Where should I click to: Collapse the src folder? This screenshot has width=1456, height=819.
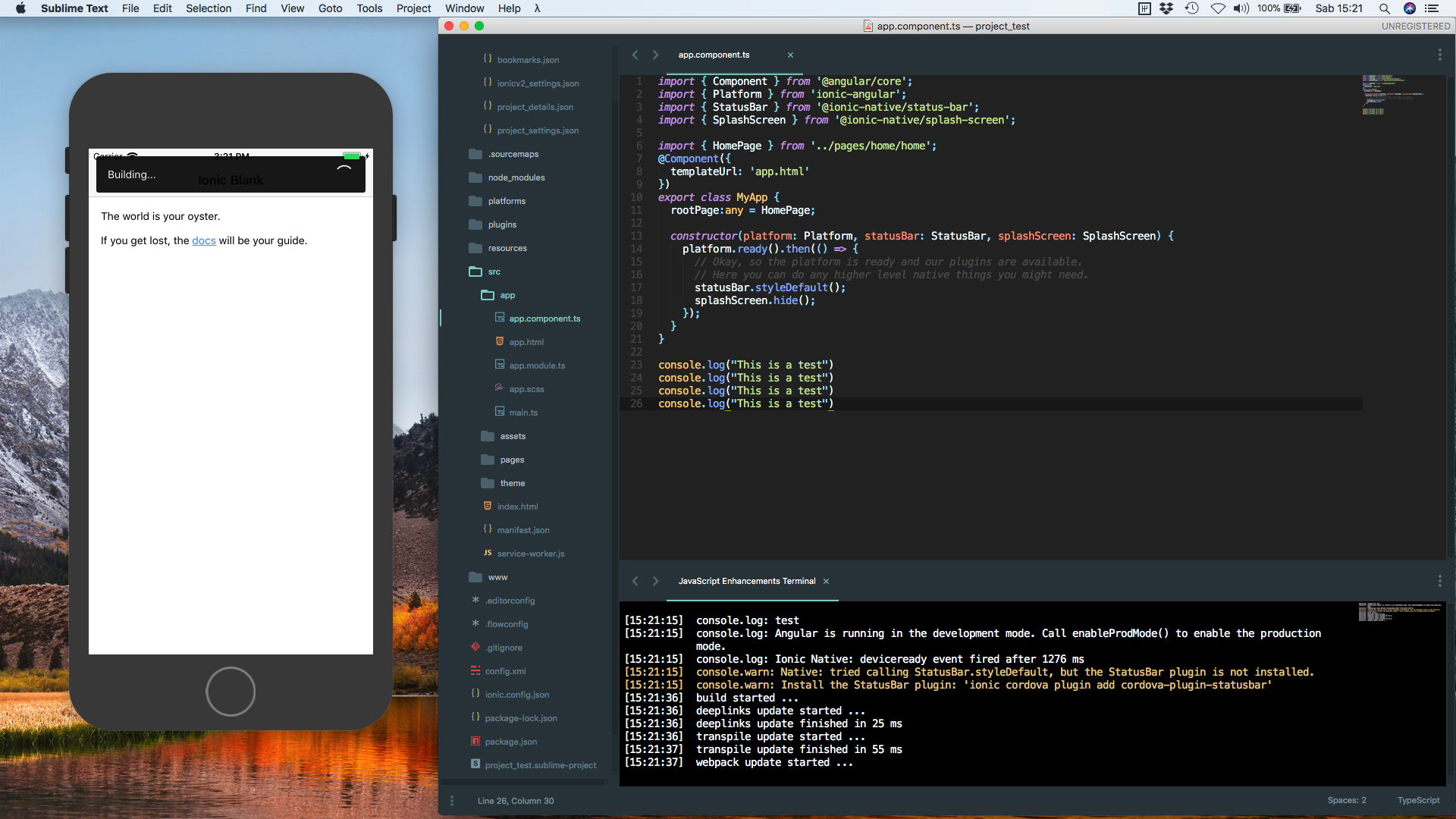pos(494,271)
